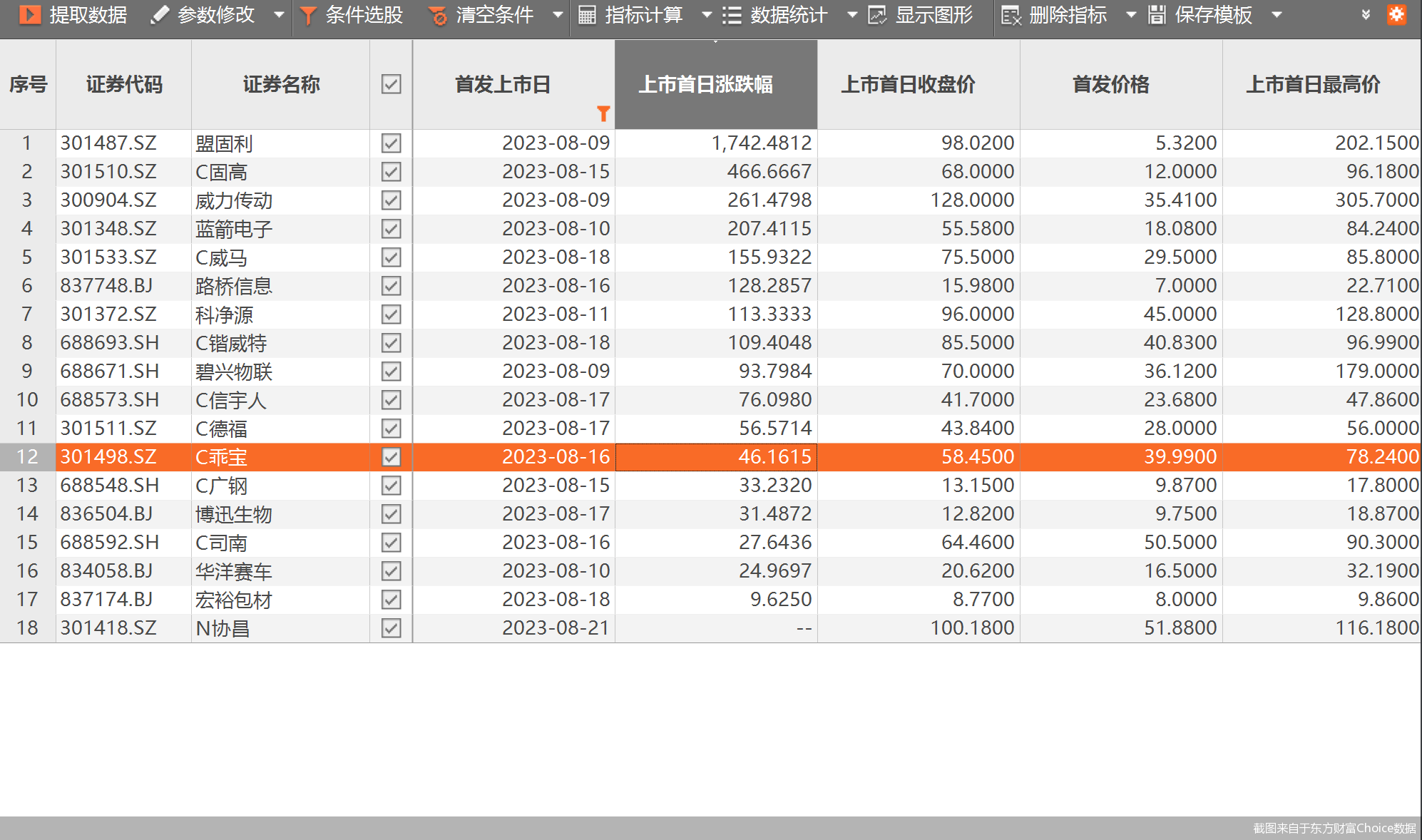Screen dimensions: 1422x840
Task: Expand dropdown arrow next to 参数修改
Action: tap(279, 15)
